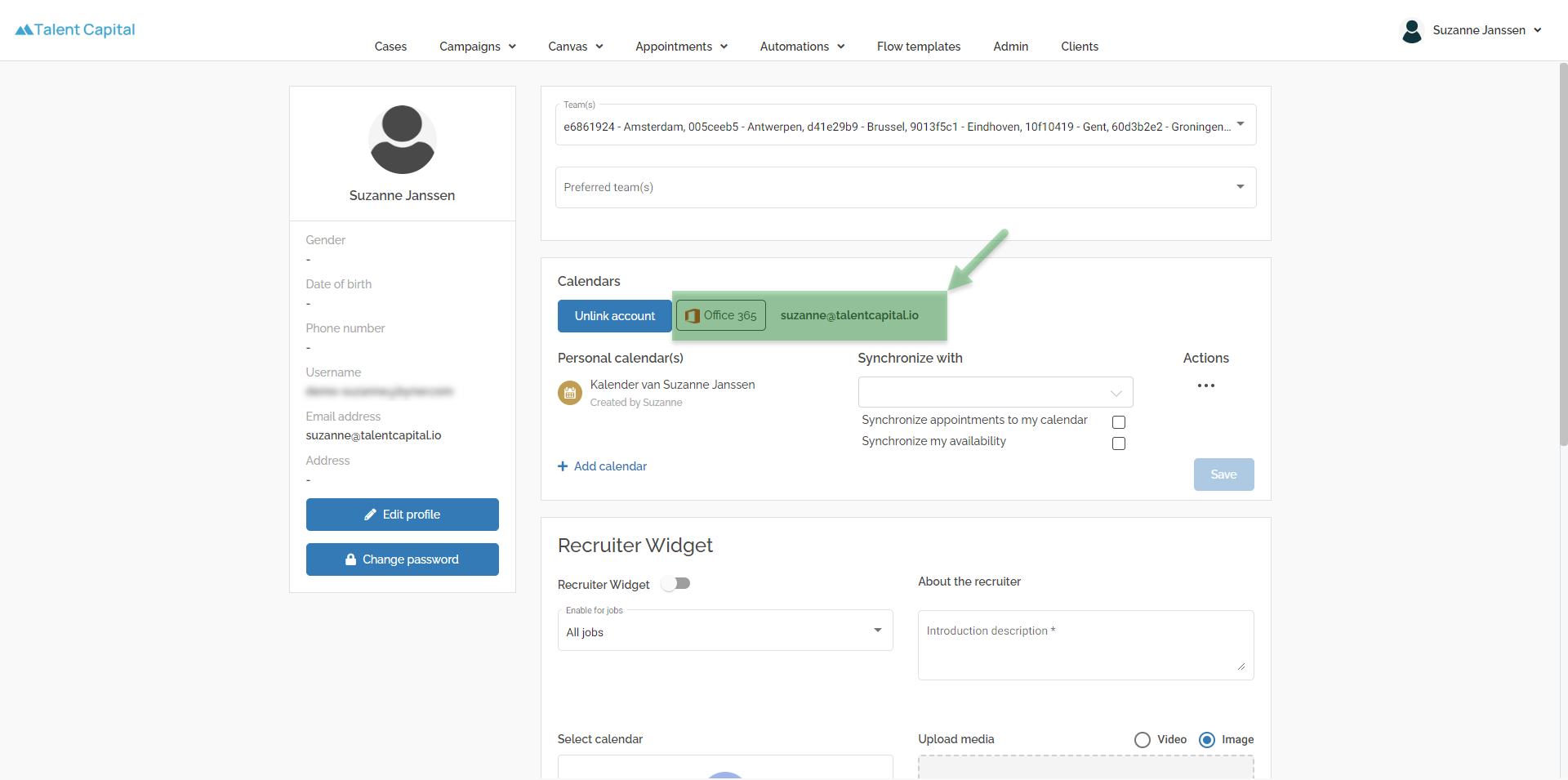The height and width of the screenshot is (780, 1568).
Task: Select the Image radio button
Action: click(1207, 740)
